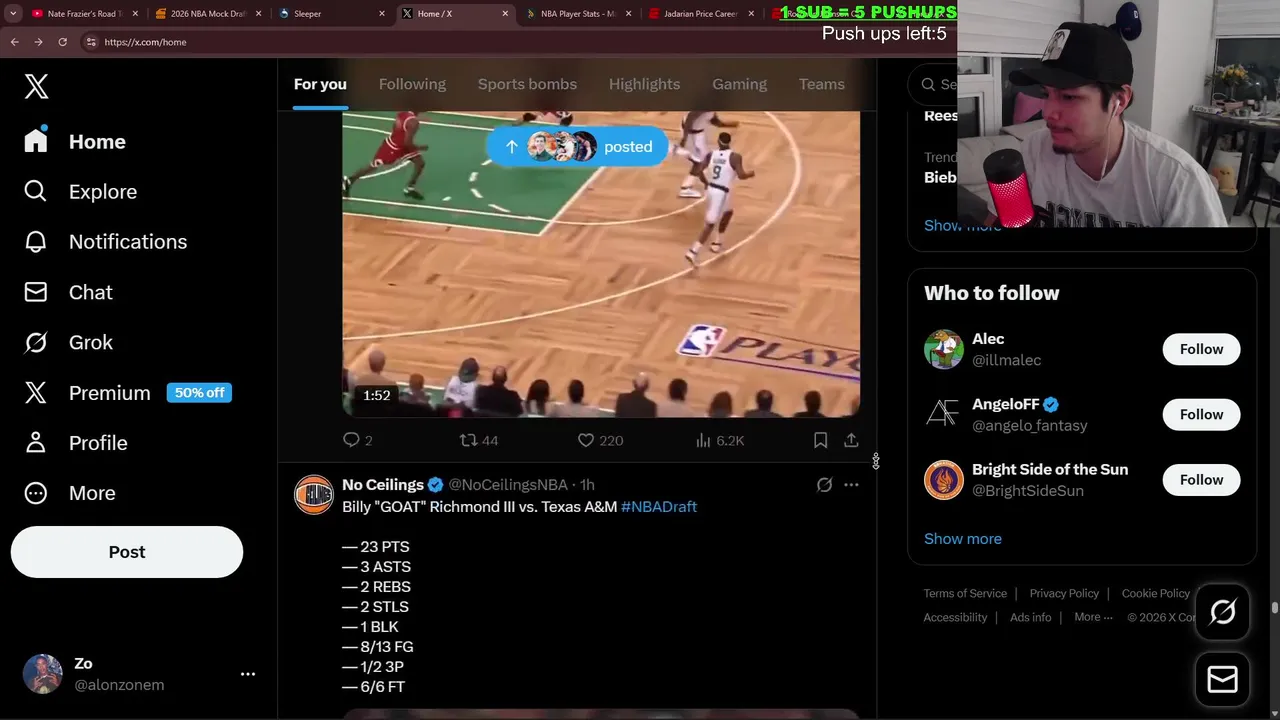The height and width of the screenshot is (720, 1280).
Task: Click Zo's profile avatar
Action: (x=43, y=674)
